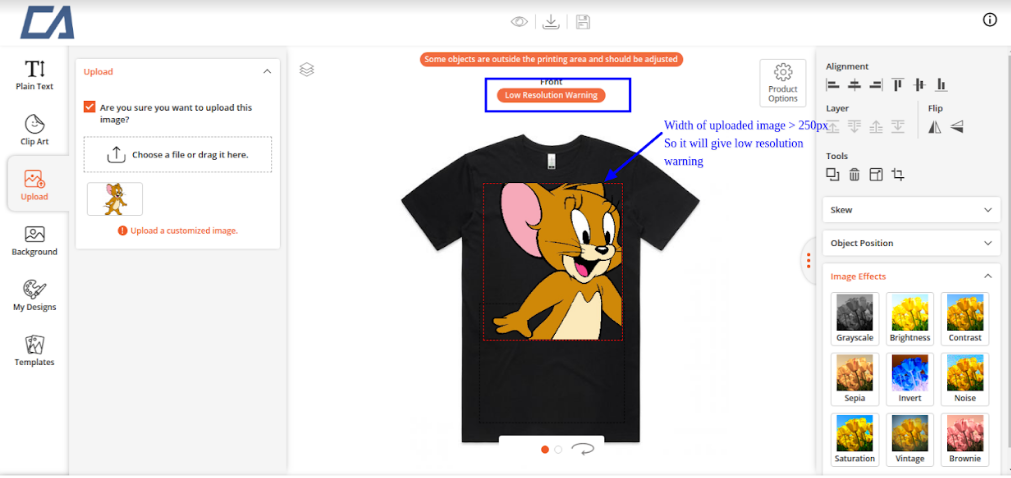This screenshot has width=1011, height=478.
Task: Click the crop tool icon
Action: point(898,175)
